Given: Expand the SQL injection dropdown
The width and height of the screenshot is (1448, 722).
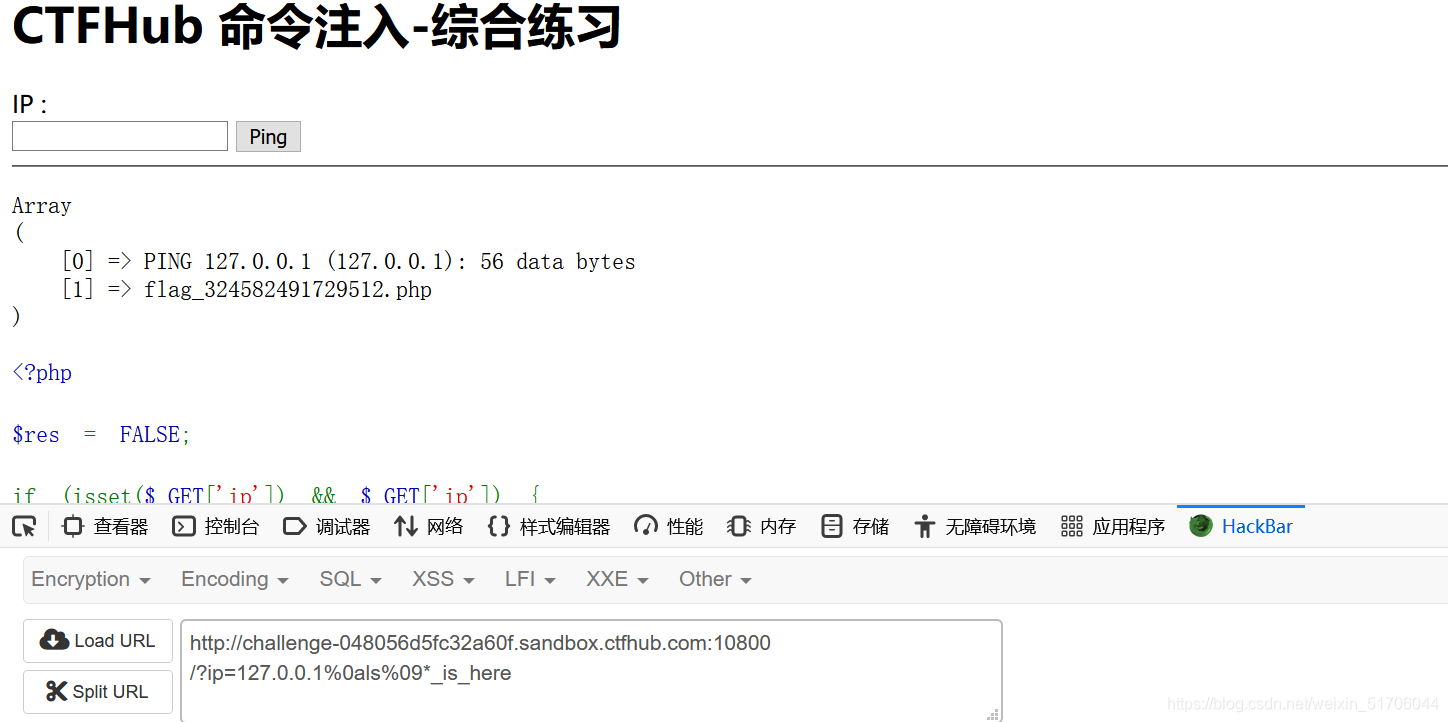Looking at the screenshot, I should 350,579.
